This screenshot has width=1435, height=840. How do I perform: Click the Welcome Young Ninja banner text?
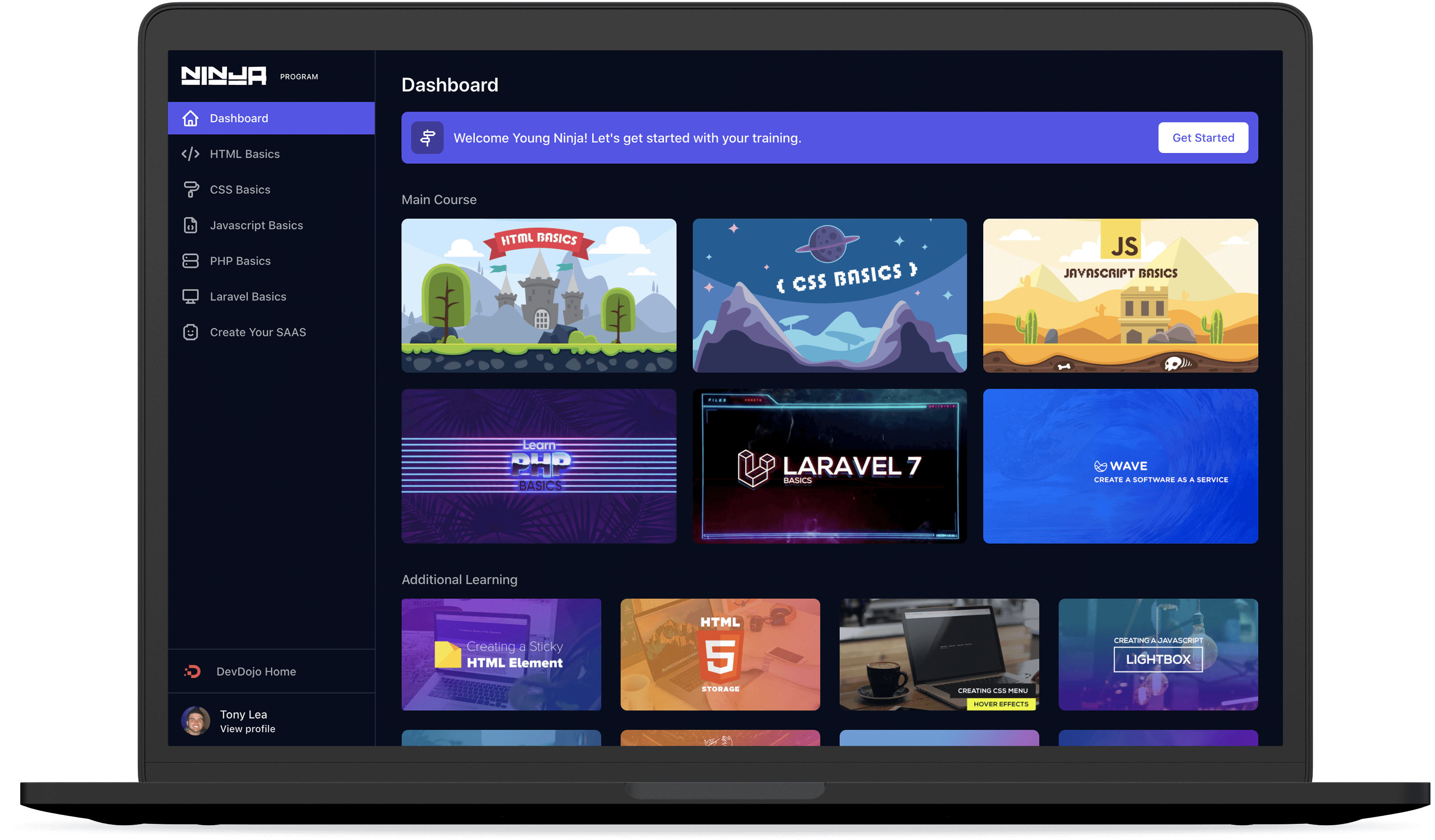(627, 138)
